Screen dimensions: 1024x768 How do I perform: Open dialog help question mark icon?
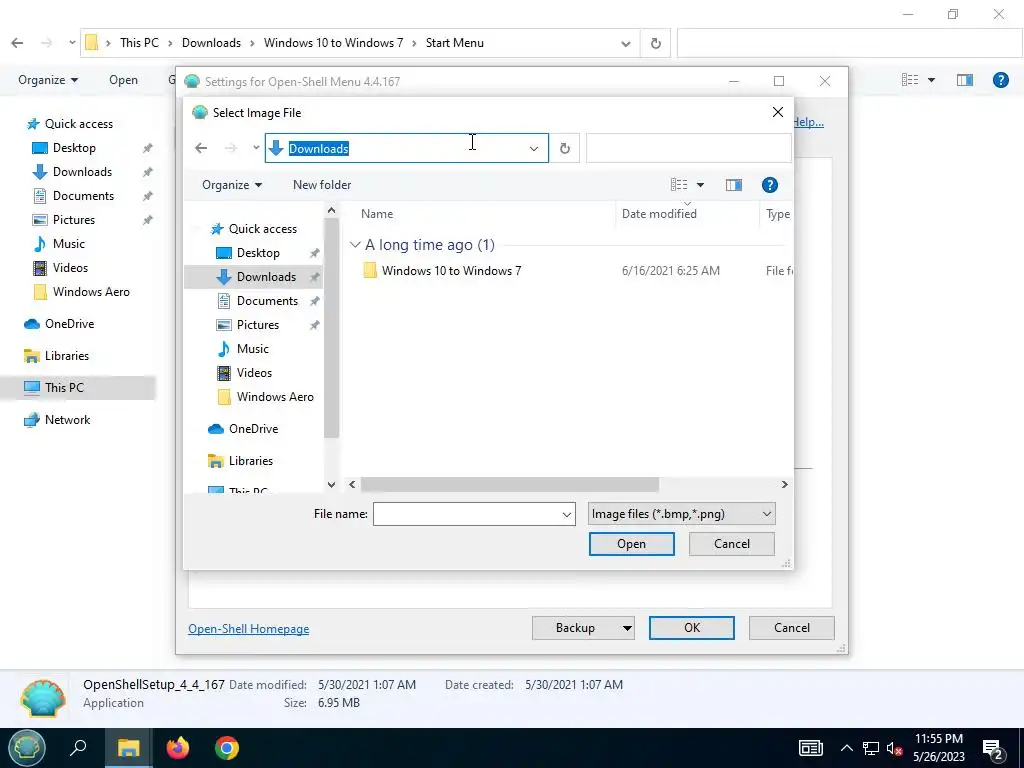[x=769, y=185]
